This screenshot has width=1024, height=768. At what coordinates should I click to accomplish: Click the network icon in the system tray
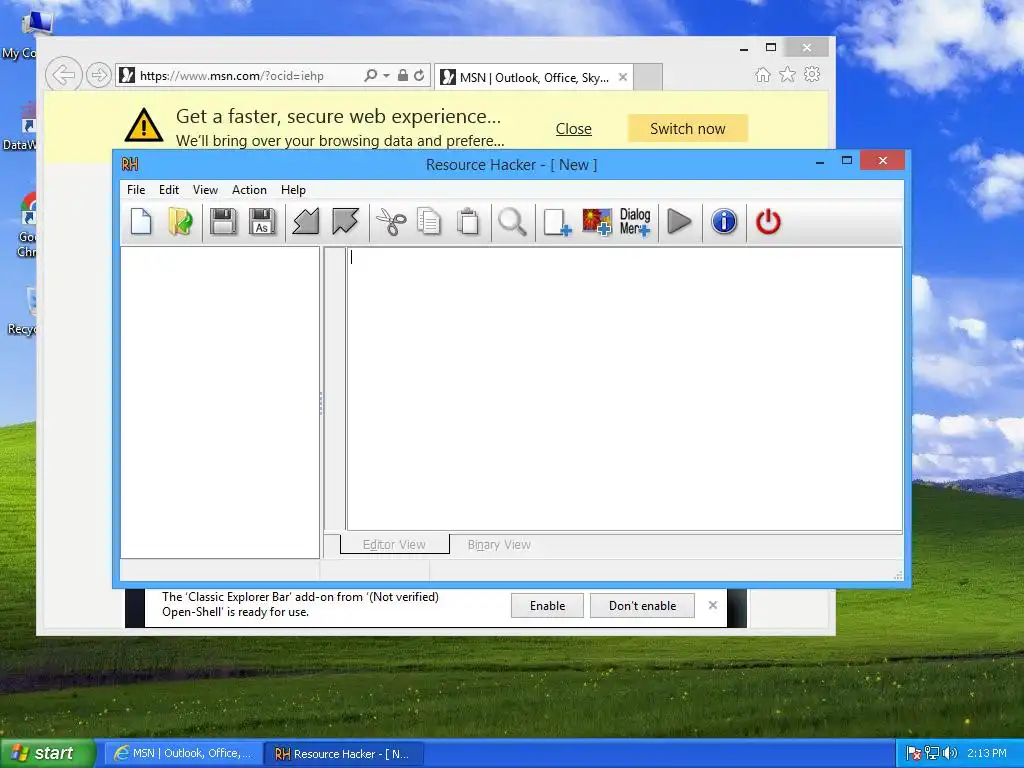932,753
